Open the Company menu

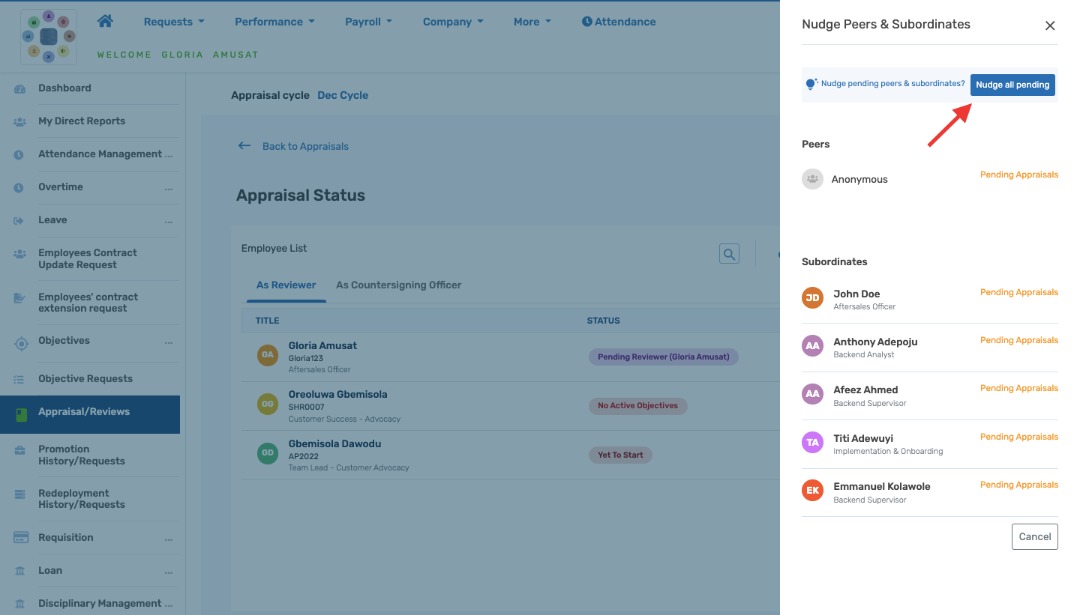pos(450,20)
